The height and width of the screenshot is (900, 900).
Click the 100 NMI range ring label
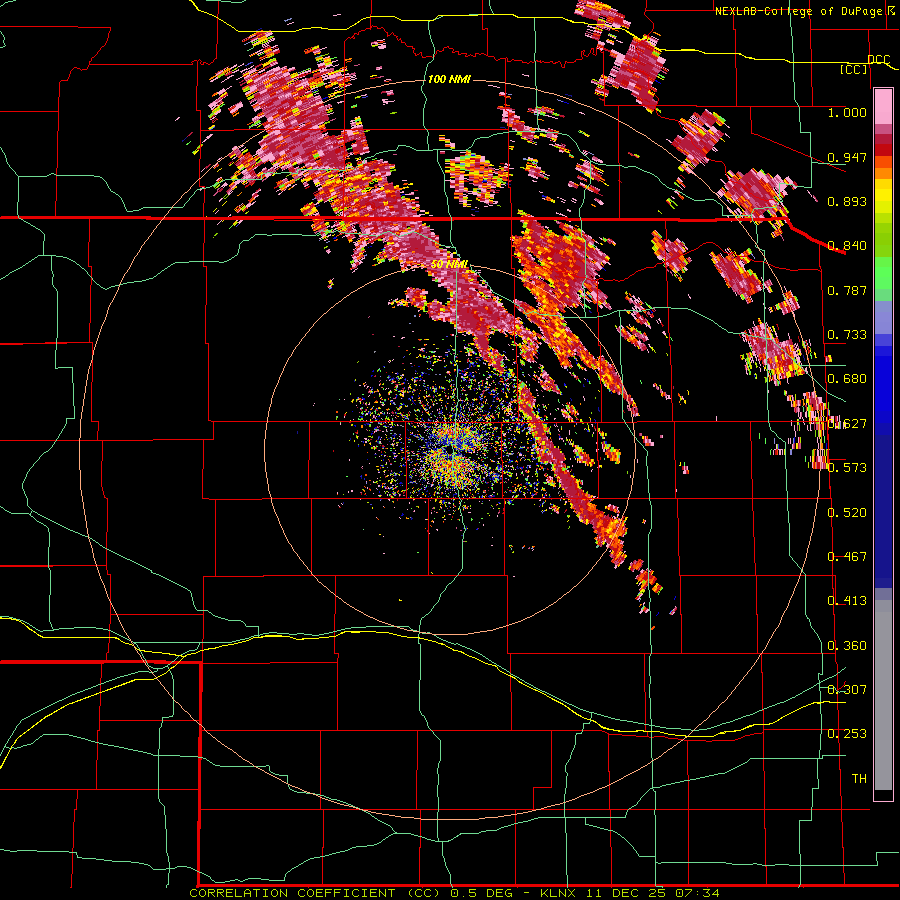(x=449, y=79)
